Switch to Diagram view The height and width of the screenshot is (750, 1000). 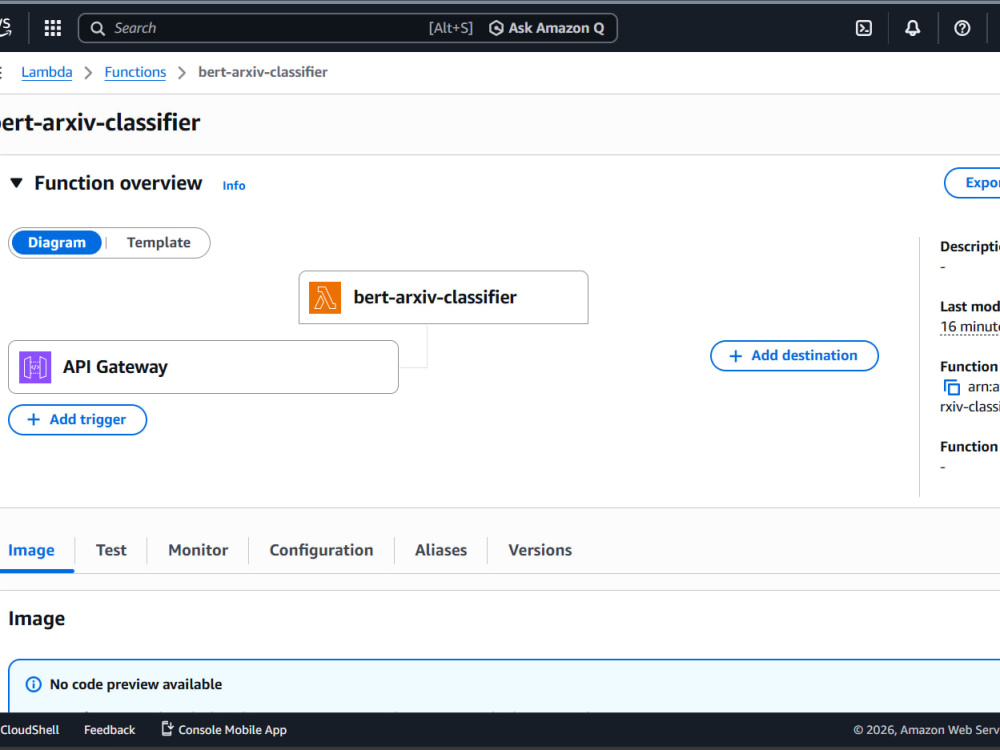point(57,243)
